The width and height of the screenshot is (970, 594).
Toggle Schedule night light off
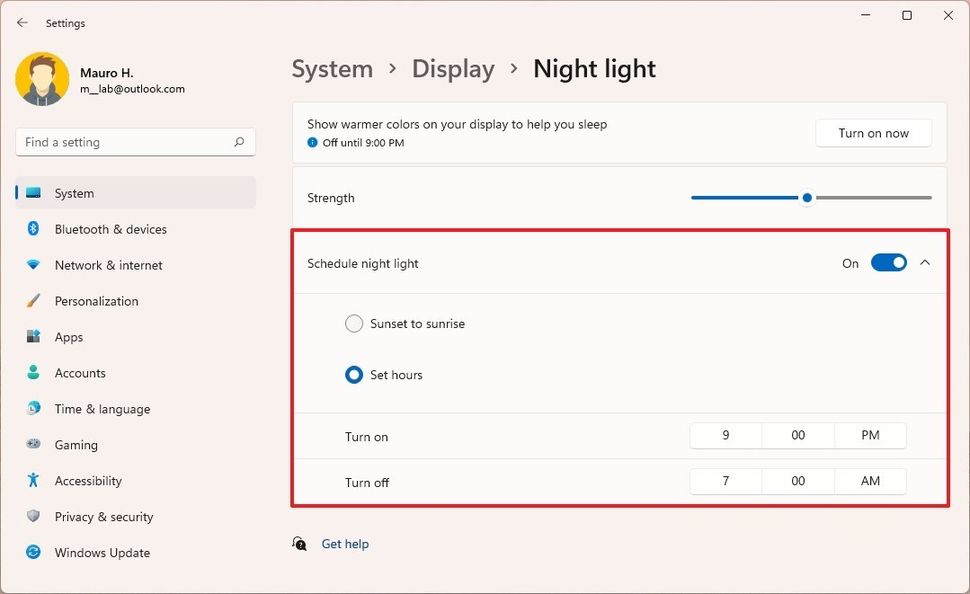pyautogui.click(x=888, y=262)
